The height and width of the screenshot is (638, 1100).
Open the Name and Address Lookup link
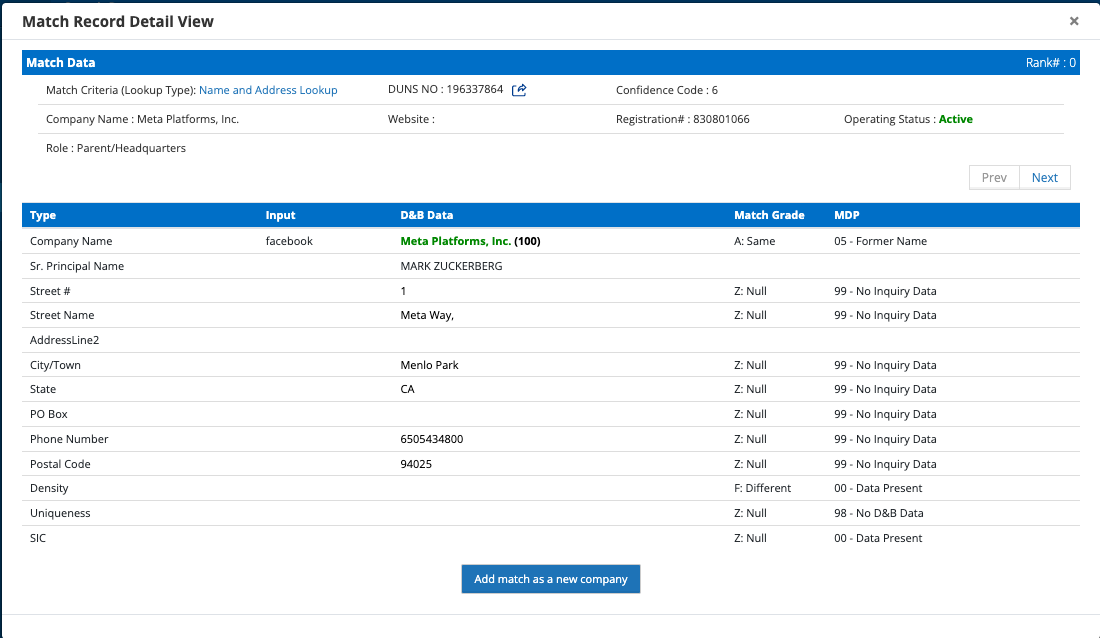[x=268, y=90]
